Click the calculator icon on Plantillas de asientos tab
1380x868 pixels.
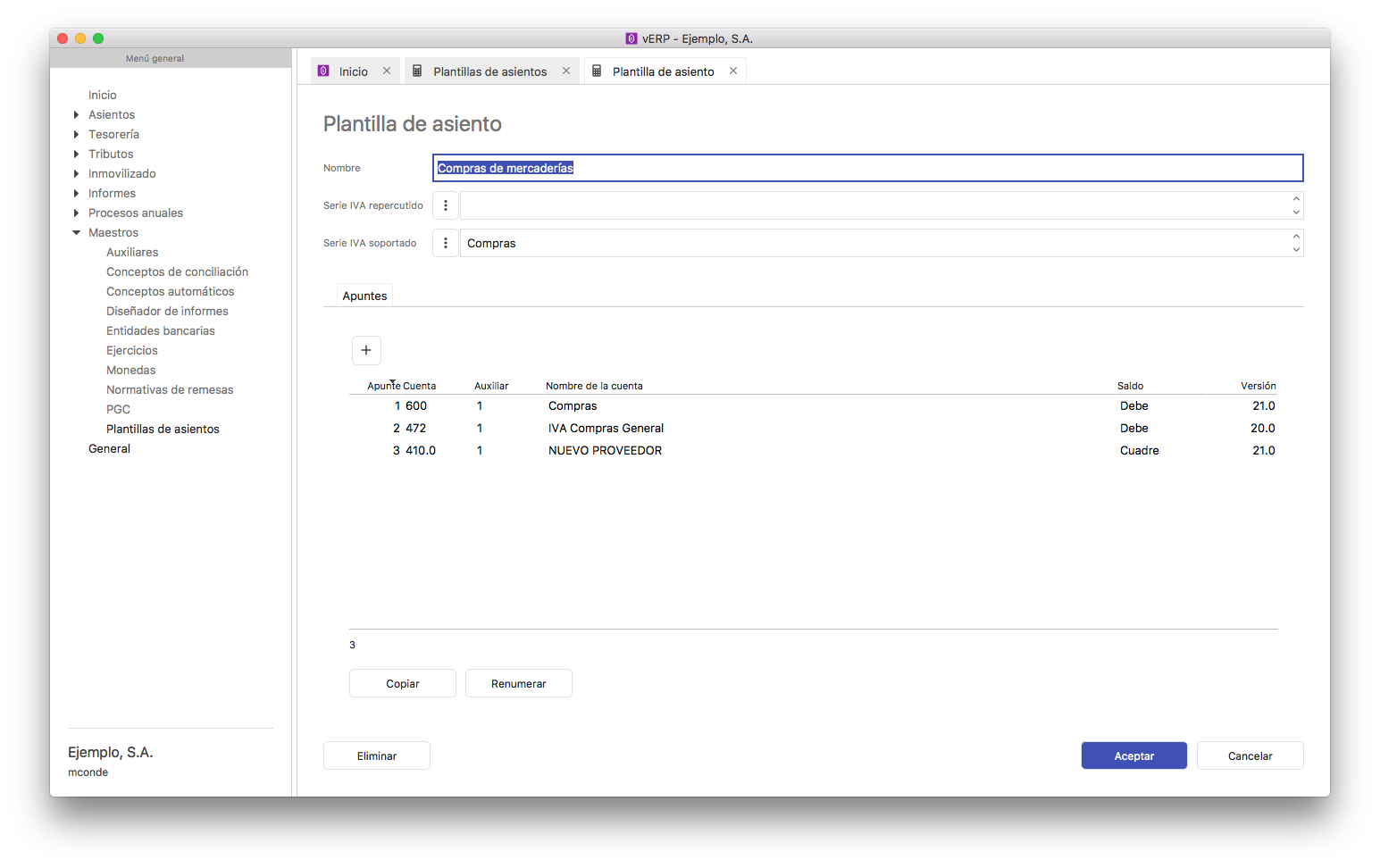[x=417, y=71]
